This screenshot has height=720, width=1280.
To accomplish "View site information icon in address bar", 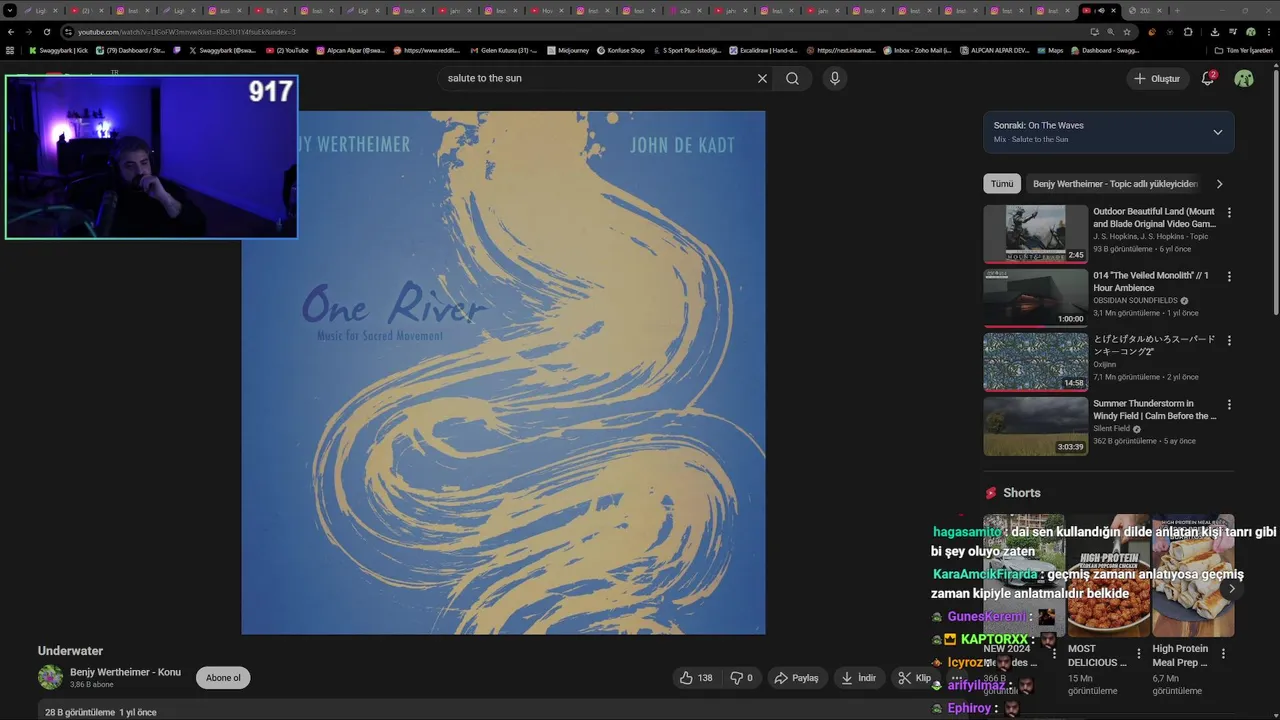I will pos(68,32).
